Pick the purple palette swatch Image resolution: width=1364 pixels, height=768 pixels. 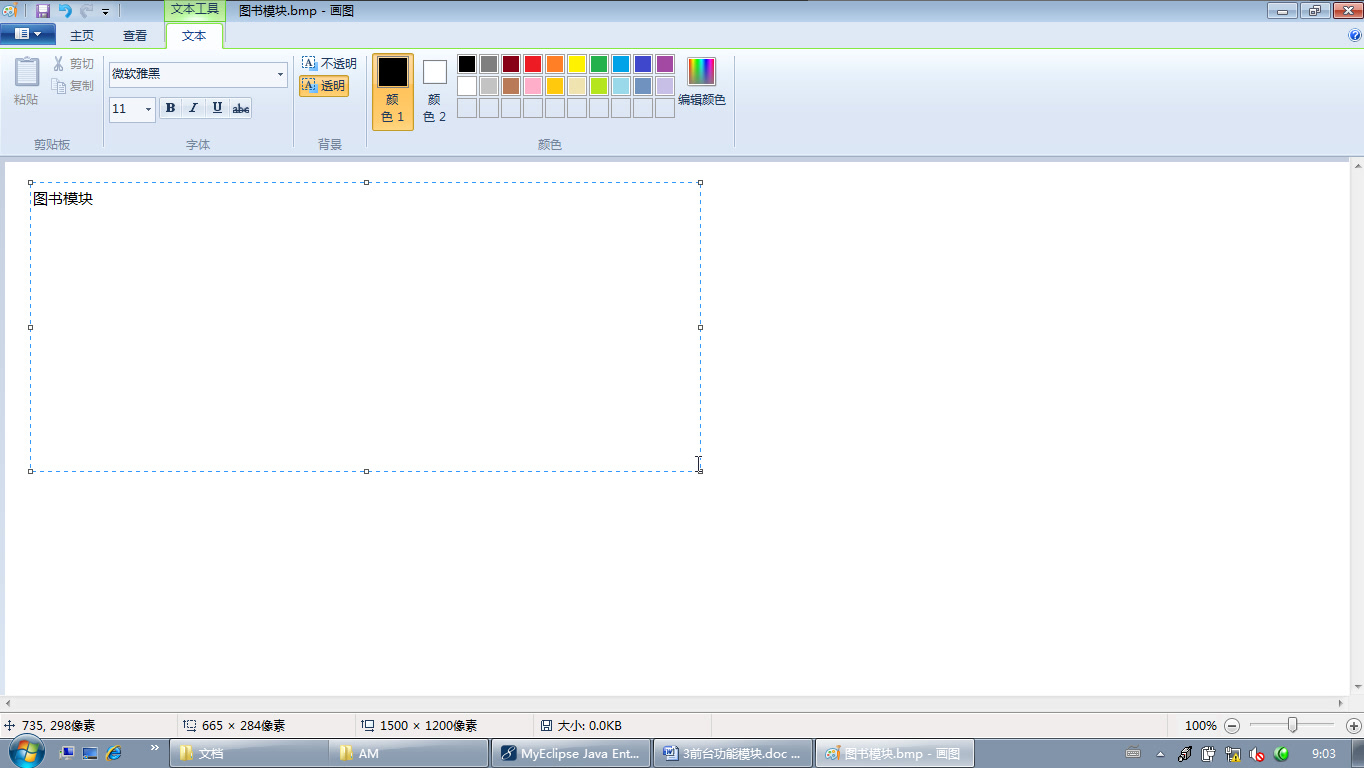pyautogui.click(x=665, y=64)
